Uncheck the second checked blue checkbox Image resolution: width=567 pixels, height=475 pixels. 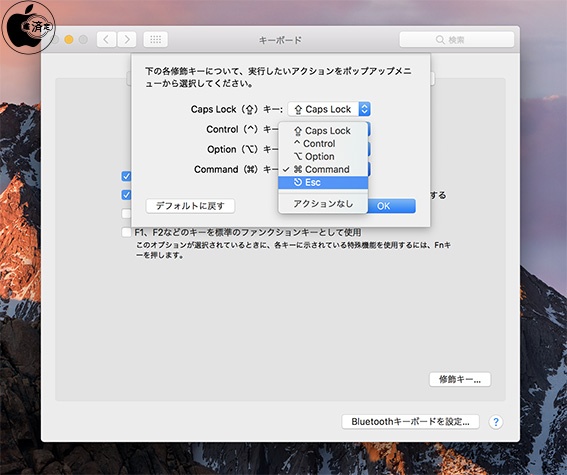tap(126, 195)
